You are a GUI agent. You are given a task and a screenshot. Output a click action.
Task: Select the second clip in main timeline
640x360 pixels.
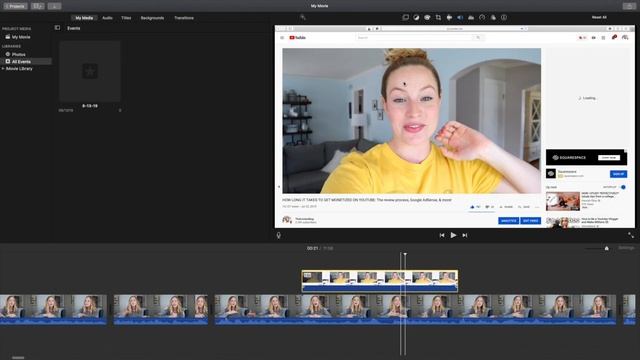click(x=161, y=310)
